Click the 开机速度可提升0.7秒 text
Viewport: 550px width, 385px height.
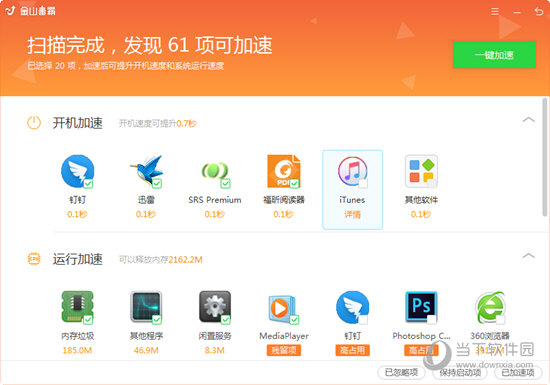pos(157,123)
